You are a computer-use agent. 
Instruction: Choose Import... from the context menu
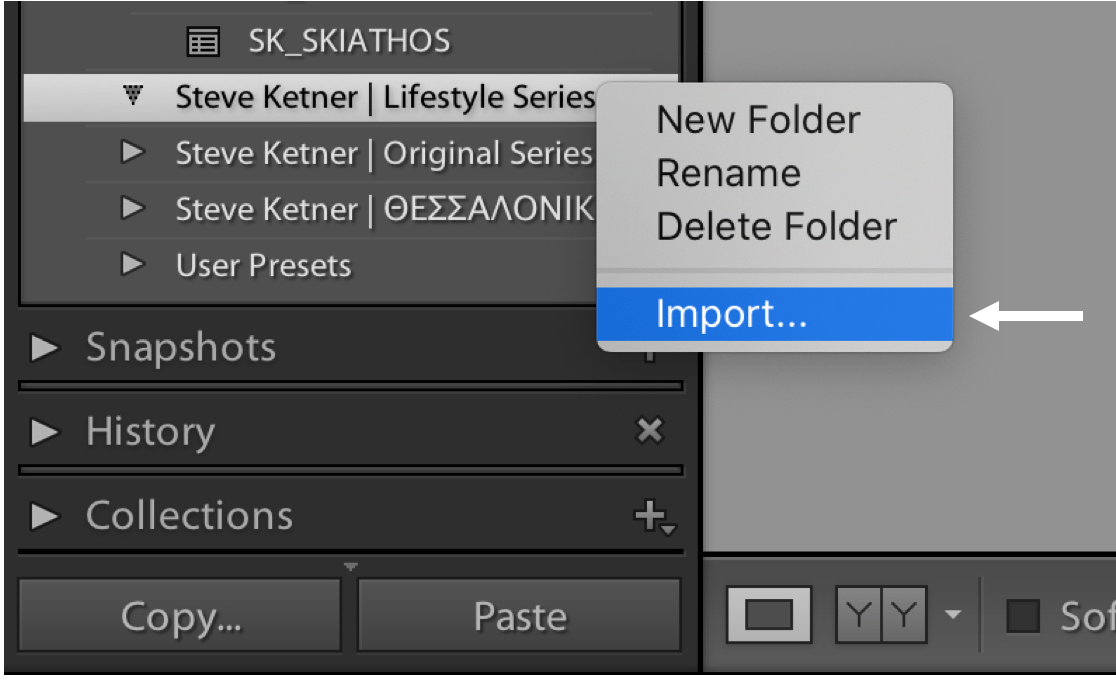coord(731,314)
